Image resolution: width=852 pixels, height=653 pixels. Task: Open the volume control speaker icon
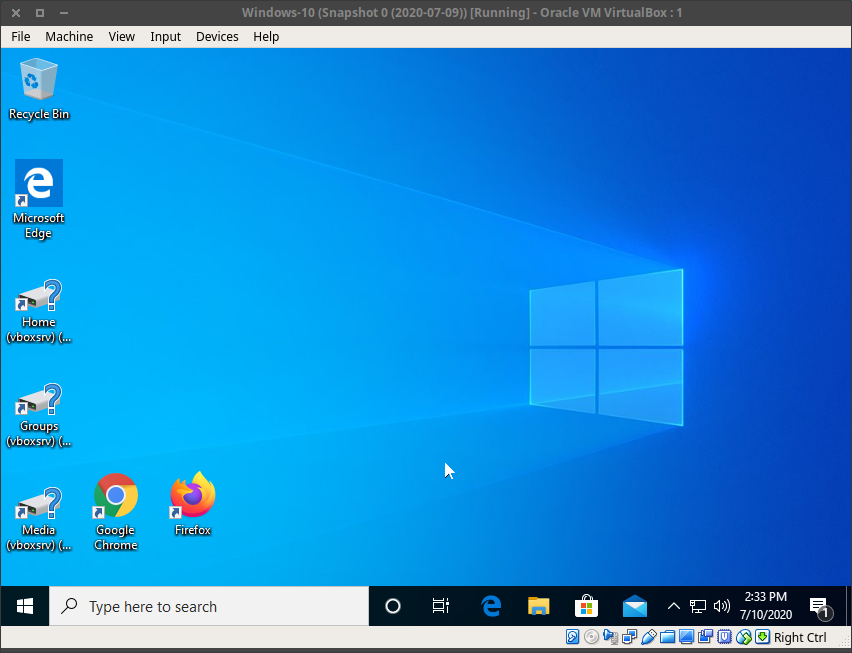[x=722, y=606]
